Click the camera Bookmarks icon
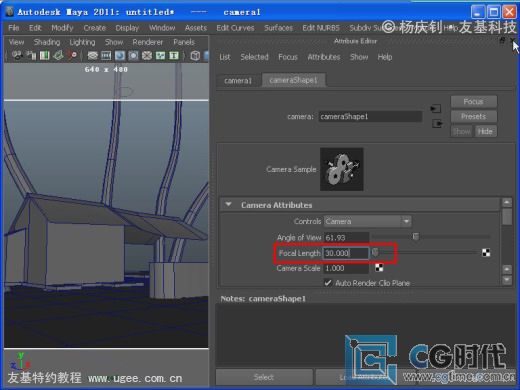 point(44,55)
